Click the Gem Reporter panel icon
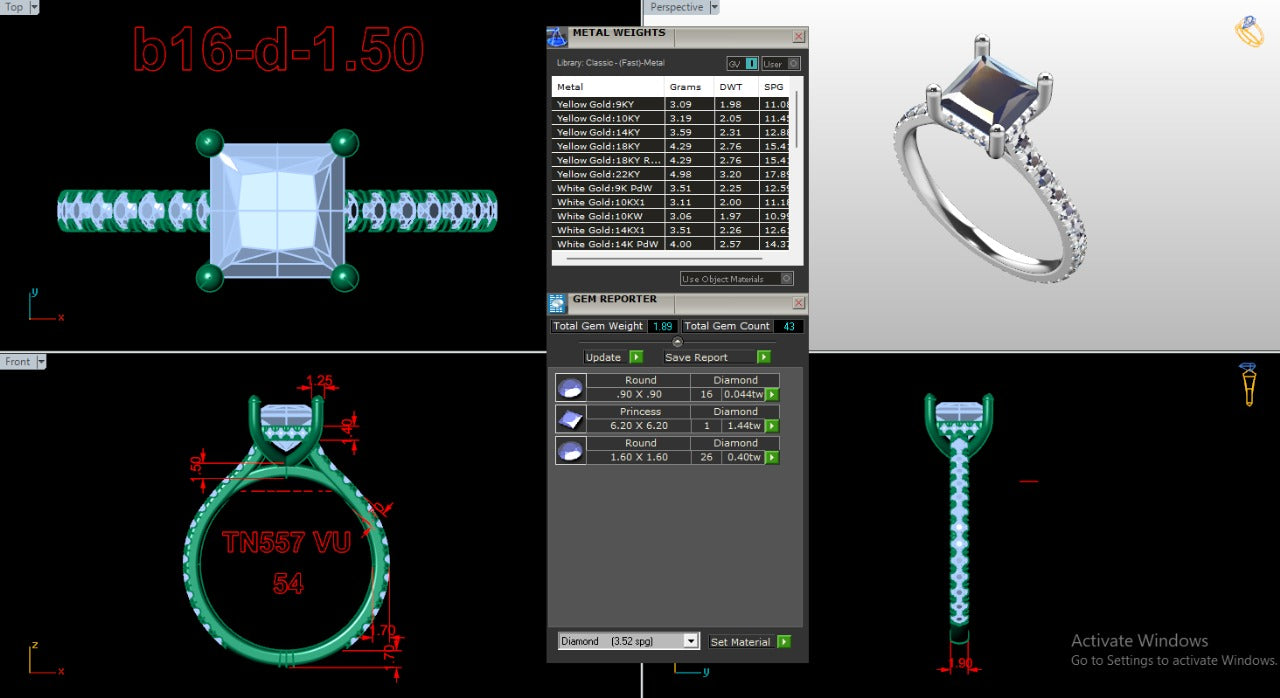Image resolution: width=1280 pixels, height=698 pixels. point(557,304)
